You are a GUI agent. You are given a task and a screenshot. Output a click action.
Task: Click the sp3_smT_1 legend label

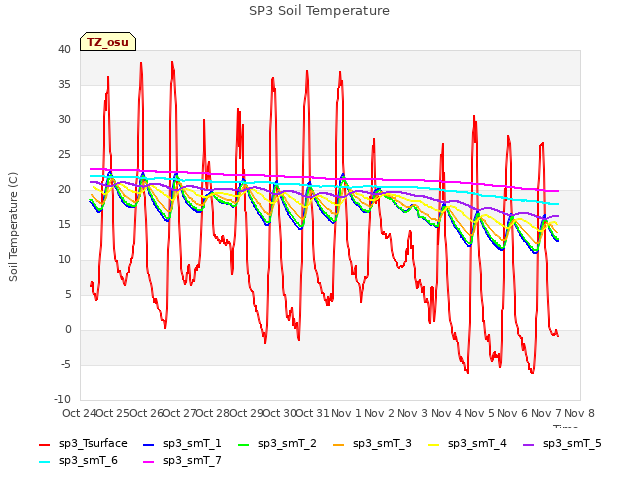click(x=192, y=444)
